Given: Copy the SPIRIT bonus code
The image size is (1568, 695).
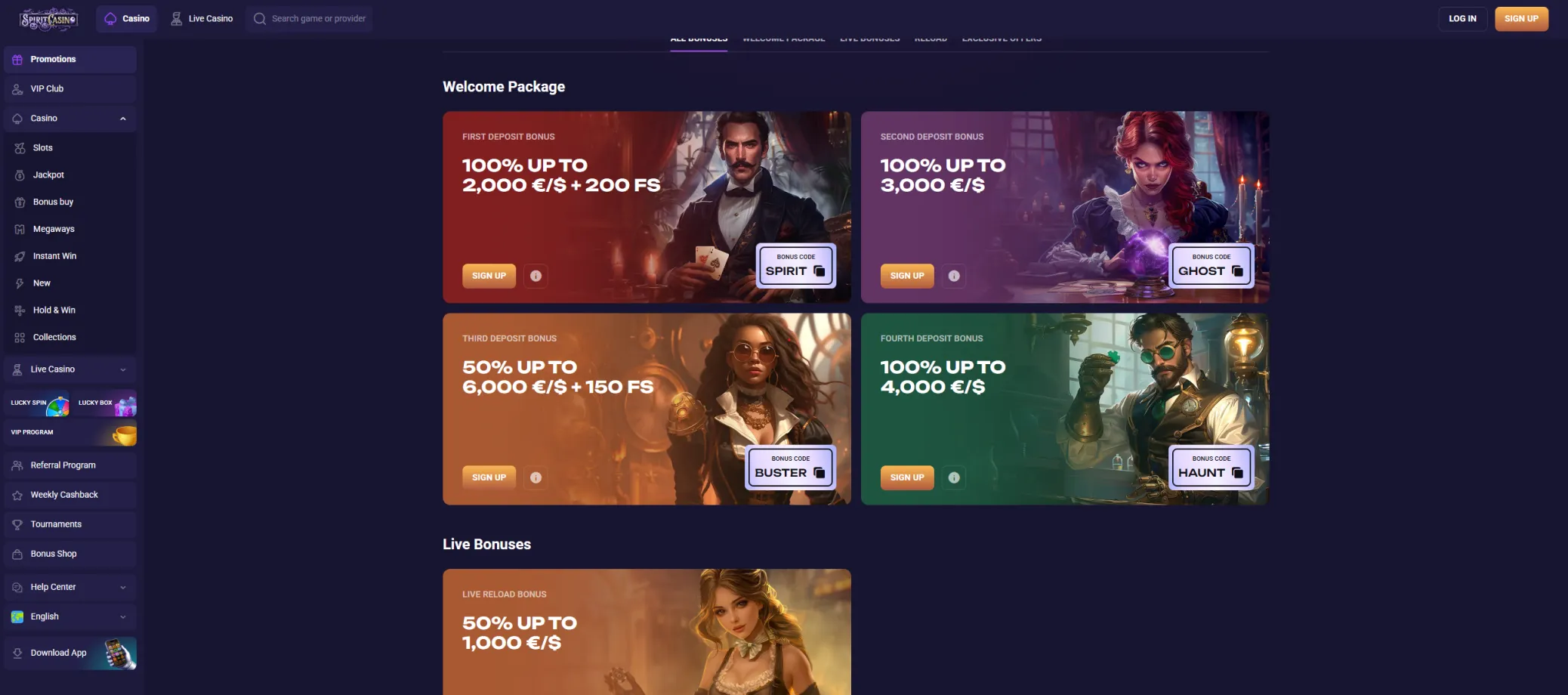Looking at the screenshot, I should [819, 271].
